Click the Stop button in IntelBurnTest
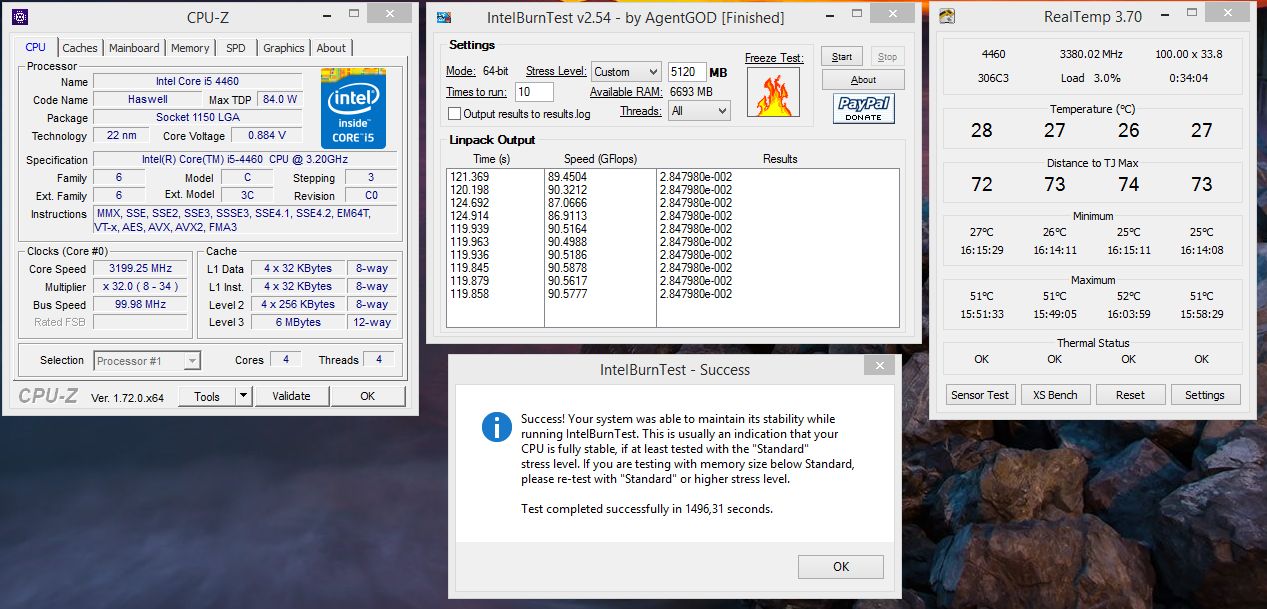1267x609 pixels. [887, 57]
